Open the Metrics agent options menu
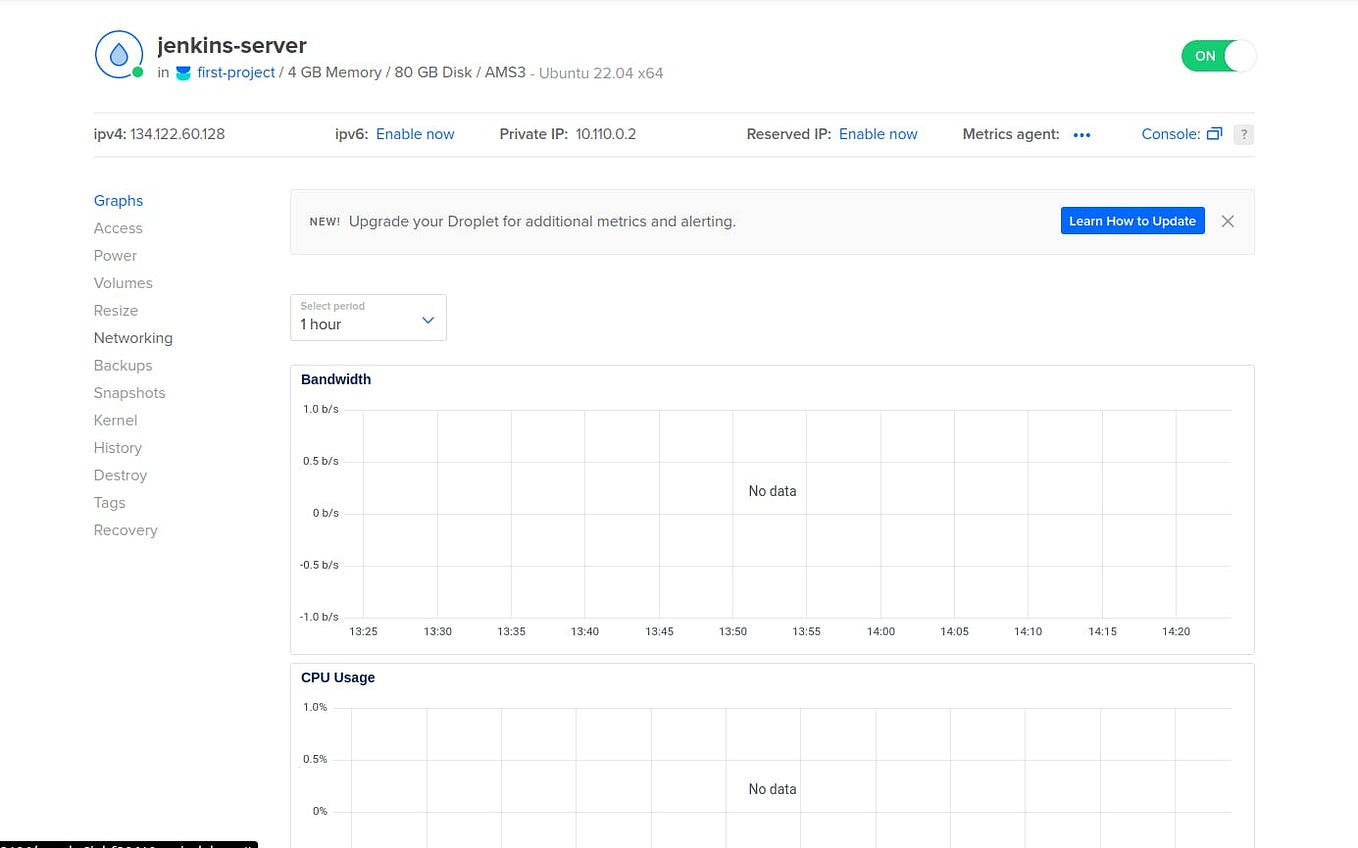This screenshot has height=848, width=1358. pos(1081,134)
